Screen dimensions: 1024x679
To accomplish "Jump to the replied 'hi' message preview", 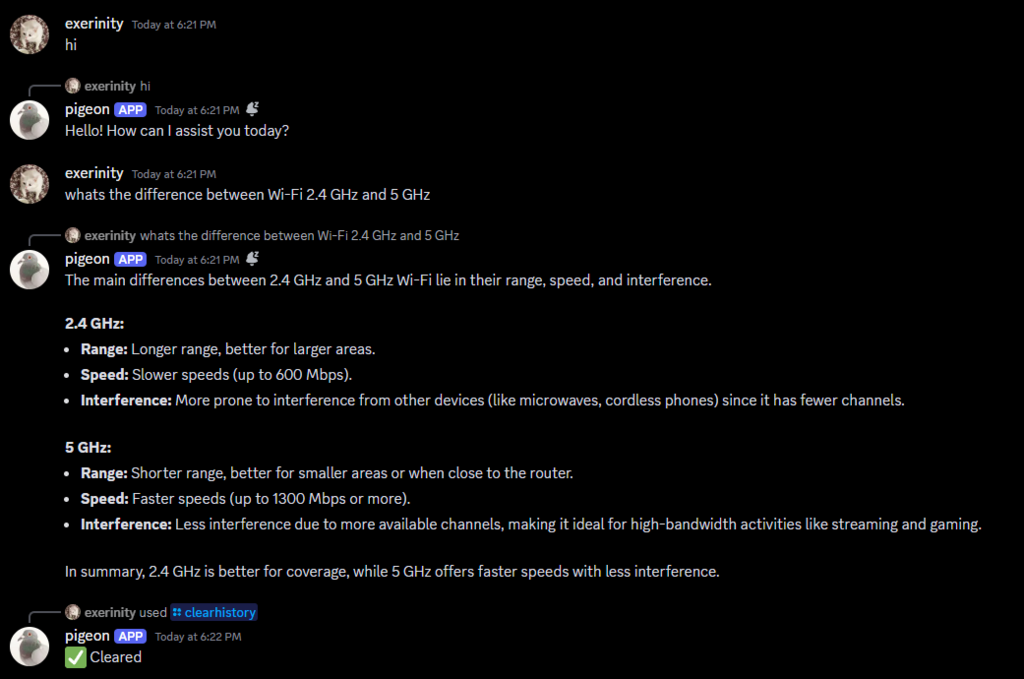I will coord(145,86).
